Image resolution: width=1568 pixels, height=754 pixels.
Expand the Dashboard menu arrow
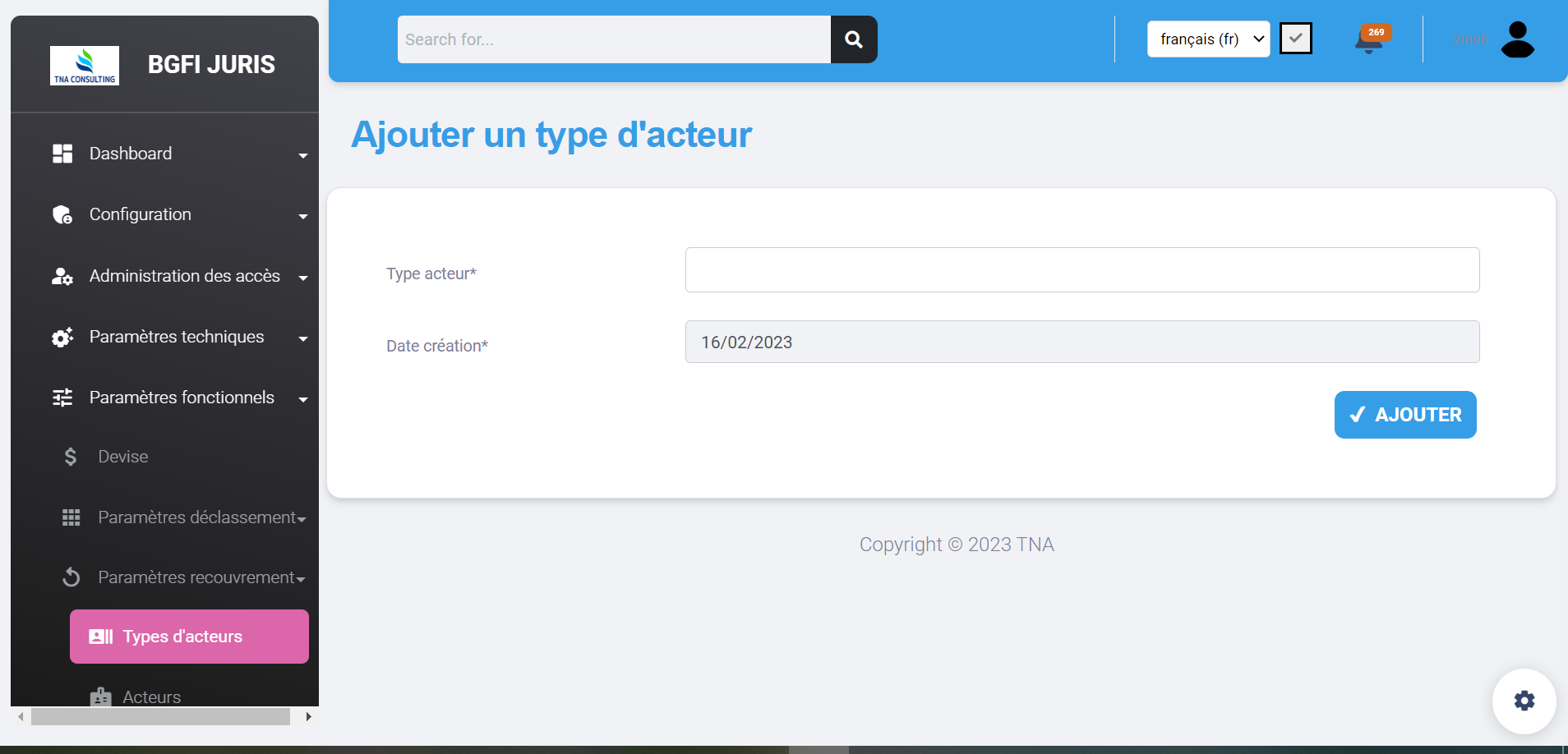click(x=302, y=155)
